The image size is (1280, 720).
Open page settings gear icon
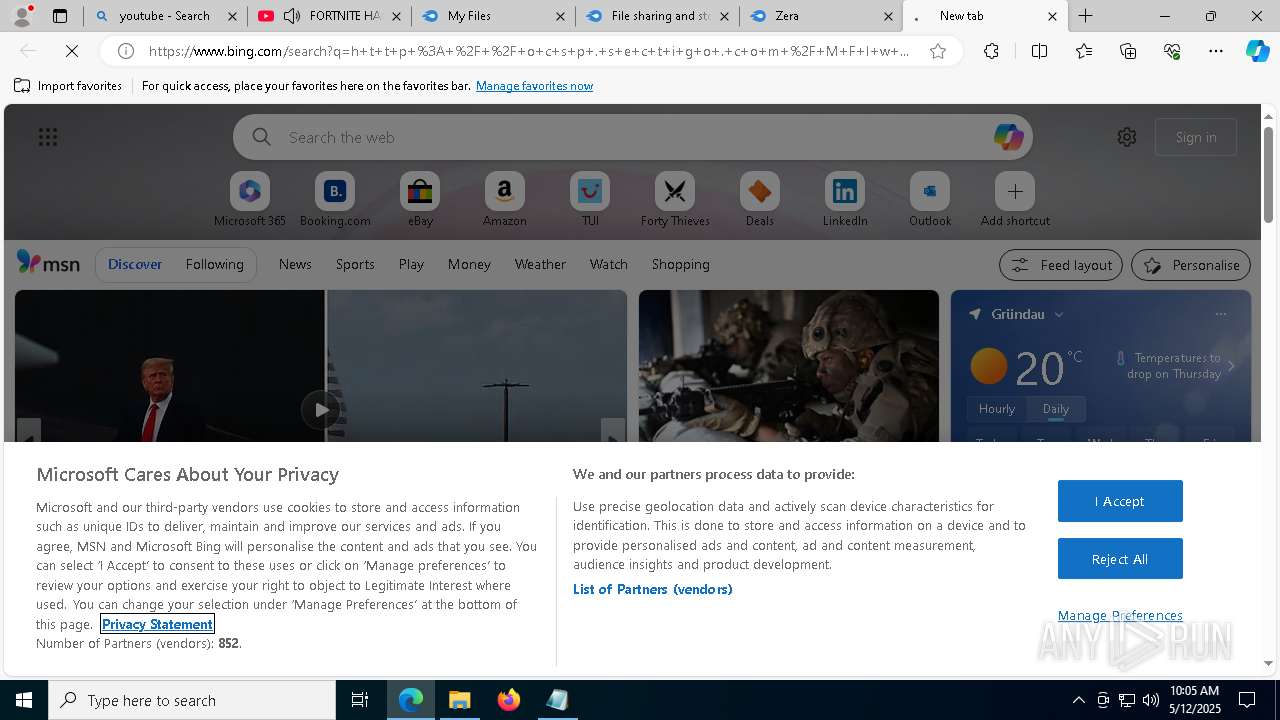(x=1127, y=137)
